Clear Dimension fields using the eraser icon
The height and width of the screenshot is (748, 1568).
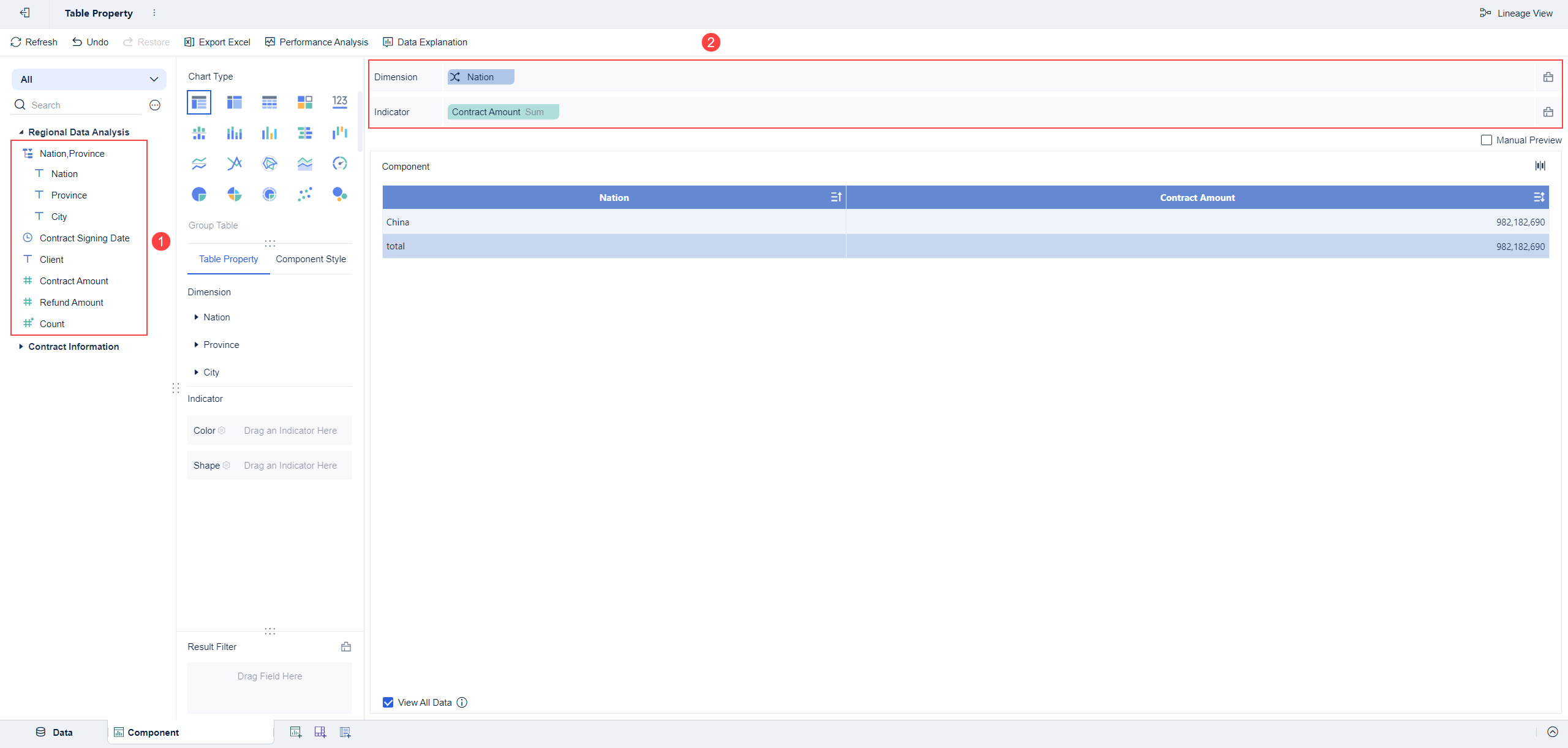point(1548,77)
